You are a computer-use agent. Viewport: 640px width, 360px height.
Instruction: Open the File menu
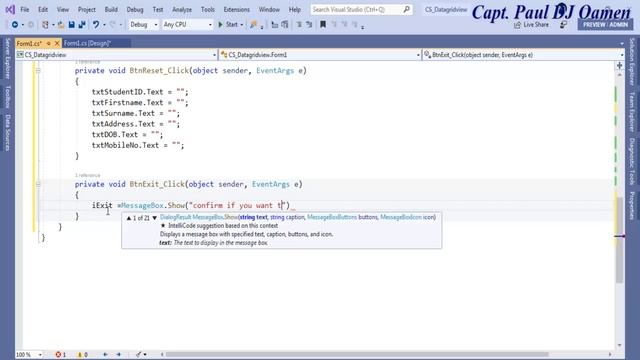[x=24, y=9]
